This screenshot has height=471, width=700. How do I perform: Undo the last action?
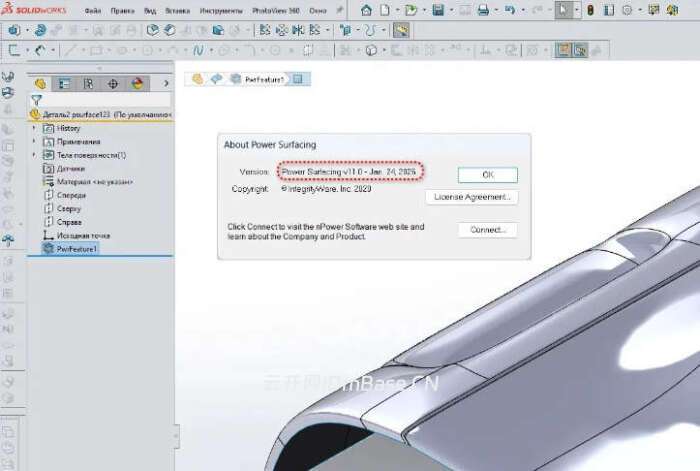point(510,10)
